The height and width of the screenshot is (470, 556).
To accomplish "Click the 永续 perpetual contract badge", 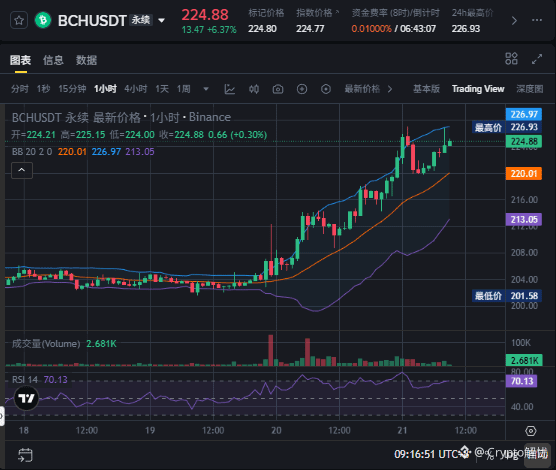I will pos(141,20).
